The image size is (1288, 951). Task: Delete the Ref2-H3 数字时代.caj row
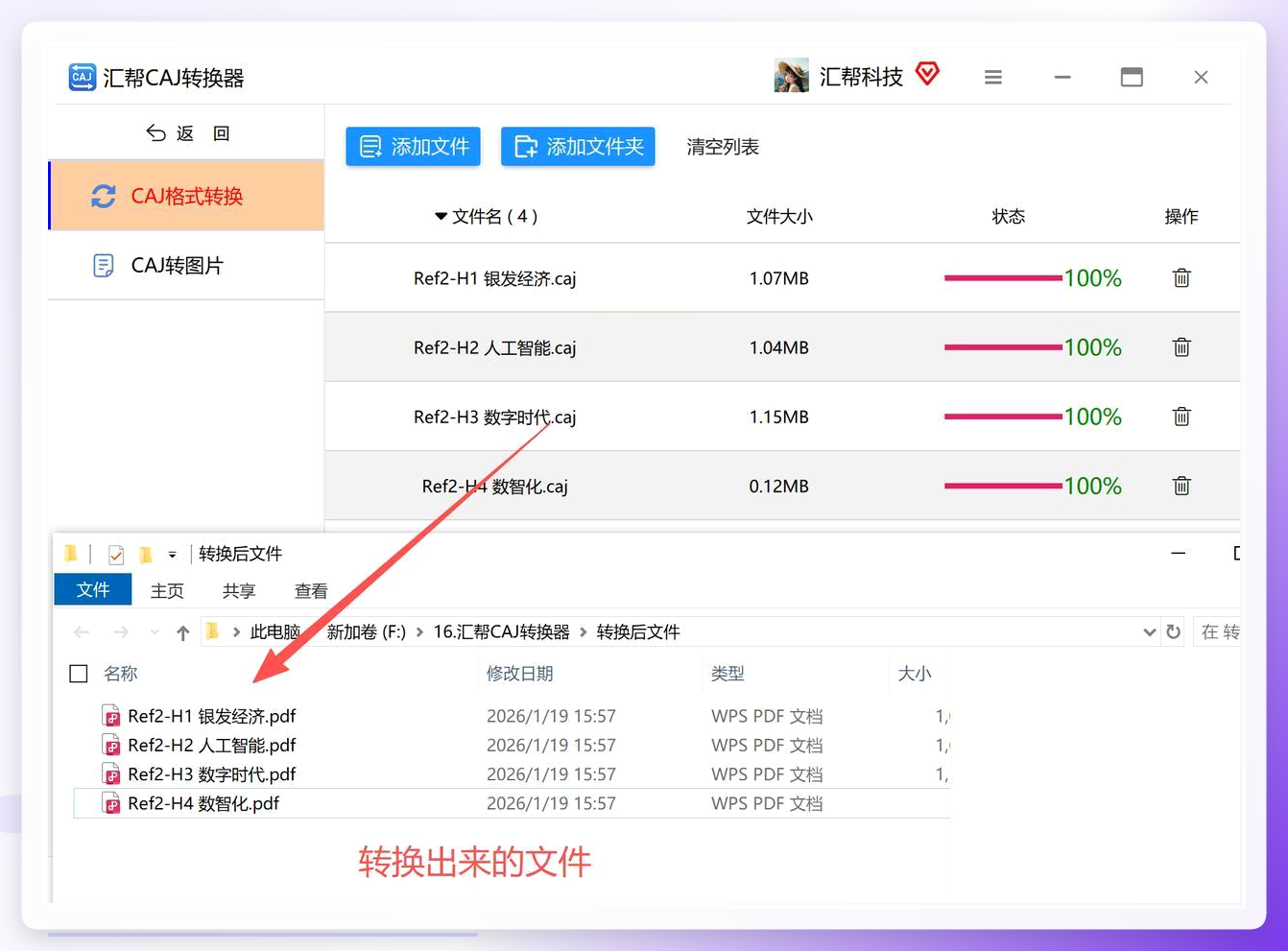pyautogui.click(x=1181, y=416)
